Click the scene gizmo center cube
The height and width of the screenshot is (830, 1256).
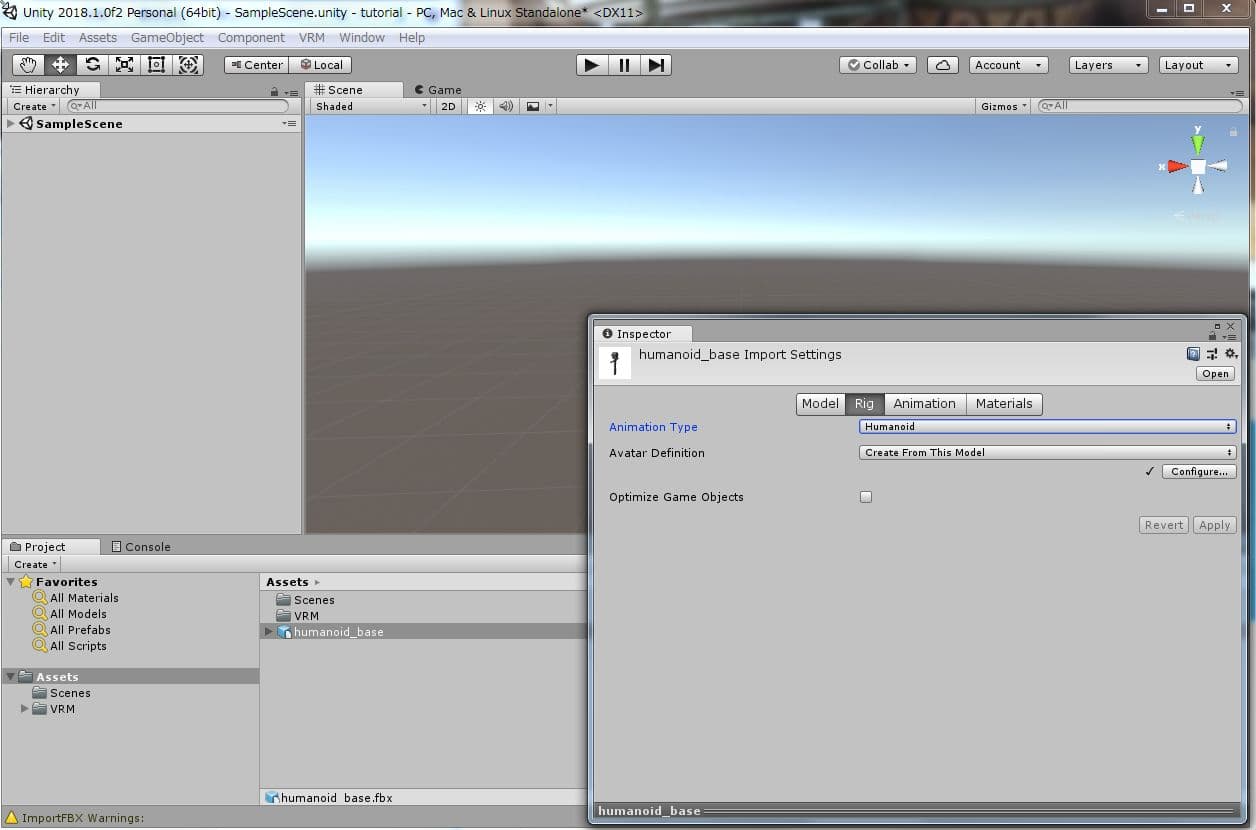1198,167
